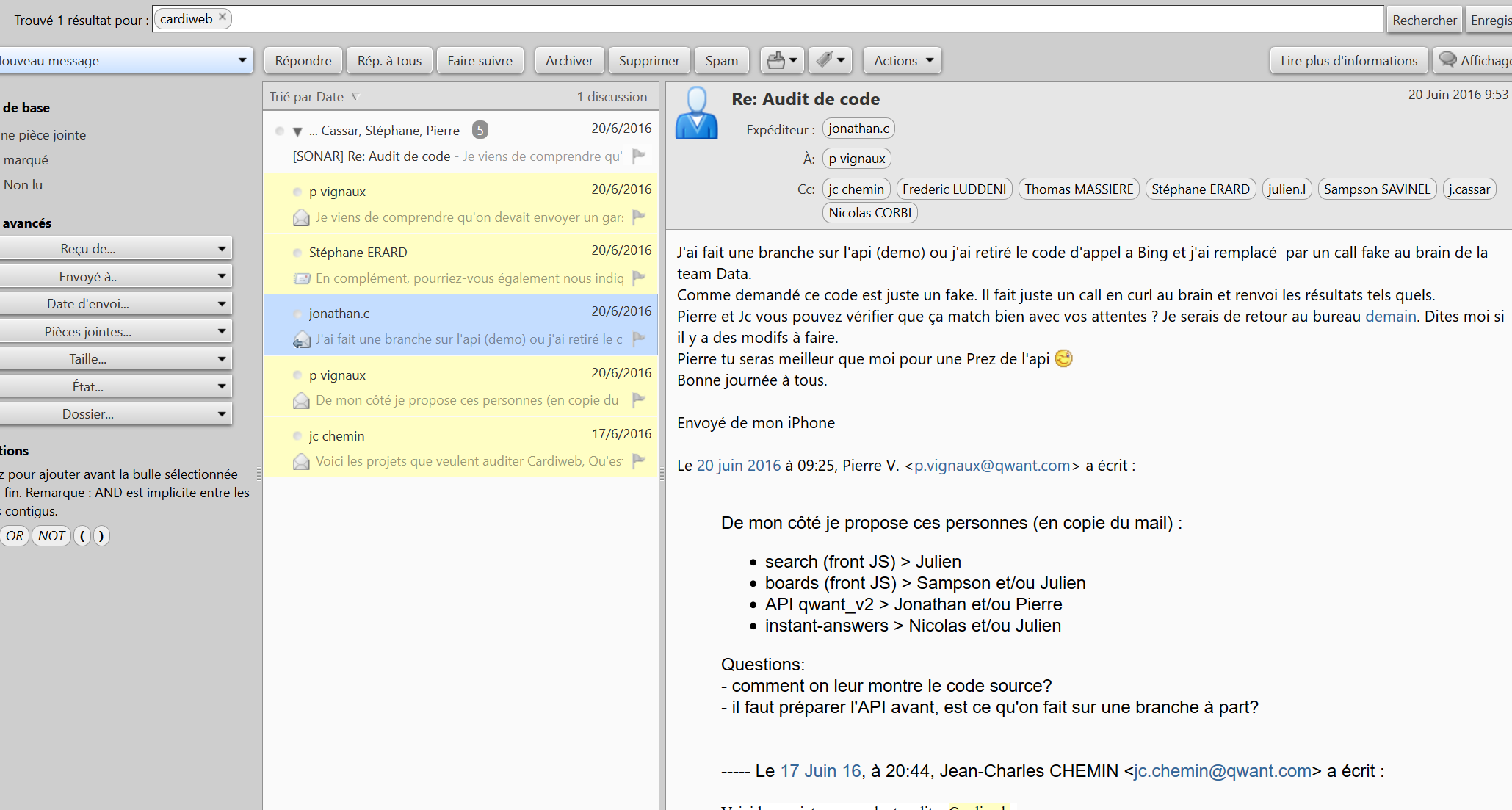Image resolution: width=1512 pixels, height=810 pixels.
Task: Click the 17 Juin 16 date link
Action: [820, 770]
